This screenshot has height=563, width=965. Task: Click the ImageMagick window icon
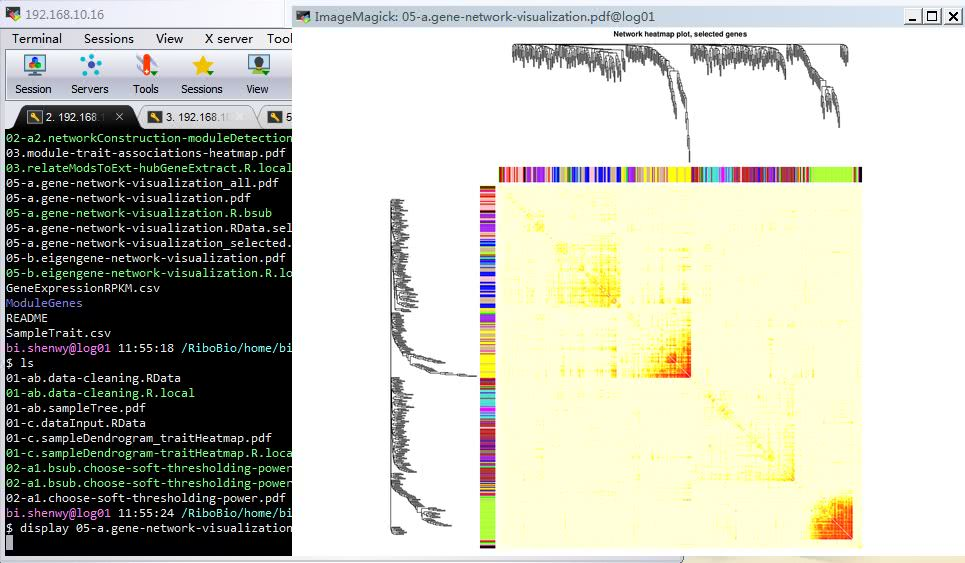(x=303, y=16)
